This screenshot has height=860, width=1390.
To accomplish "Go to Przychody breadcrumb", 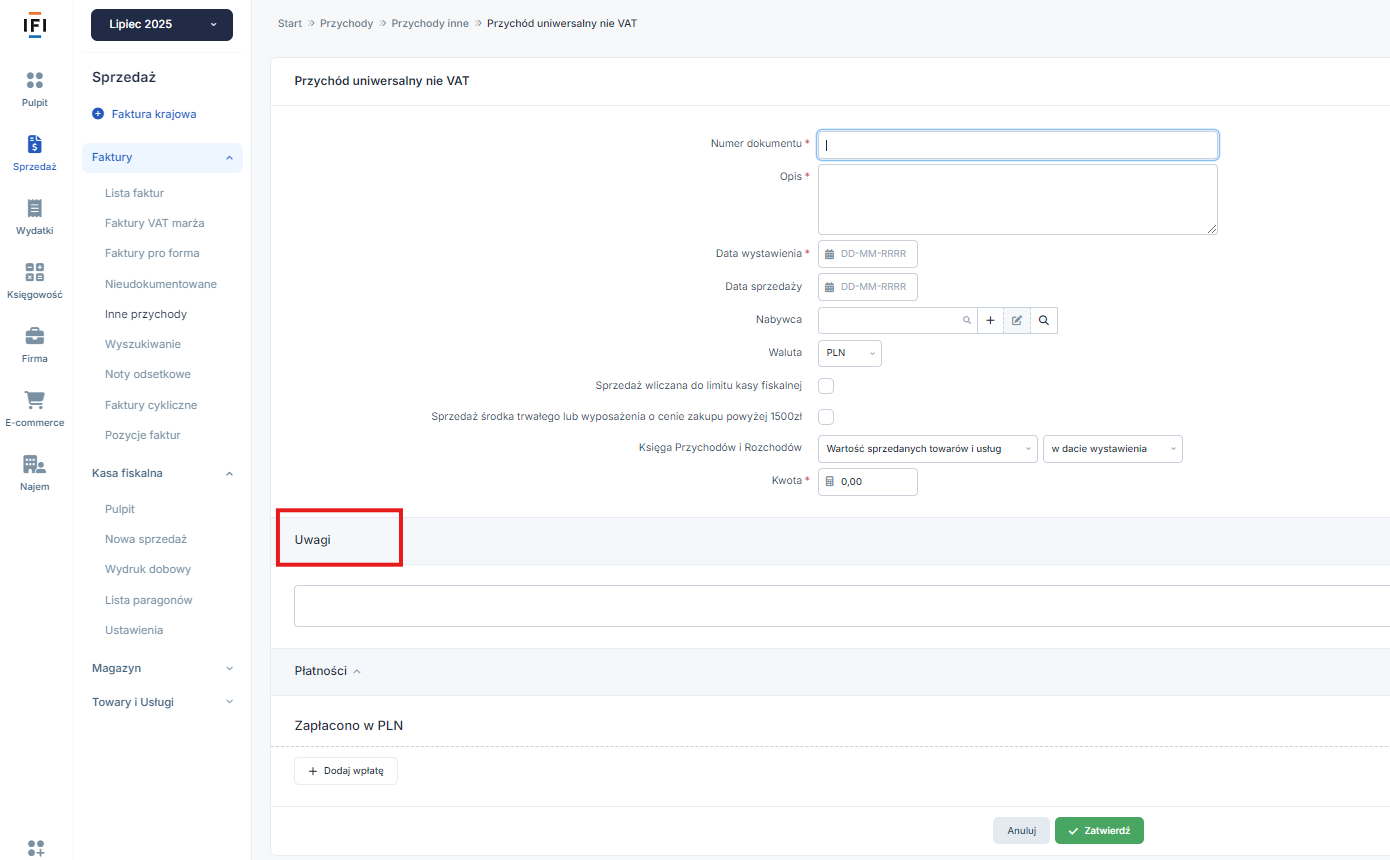I will click(x=346, y=23).
